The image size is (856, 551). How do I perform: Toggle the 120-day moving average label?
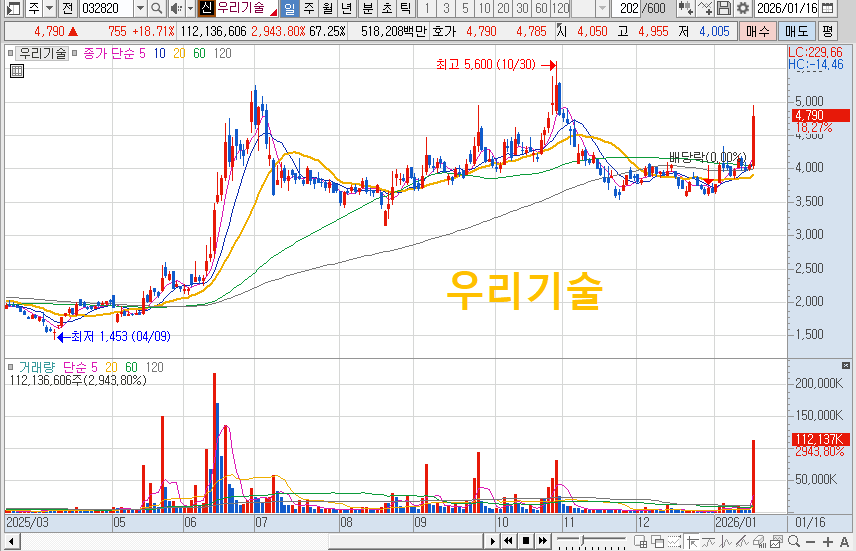[x=222, y=54]
